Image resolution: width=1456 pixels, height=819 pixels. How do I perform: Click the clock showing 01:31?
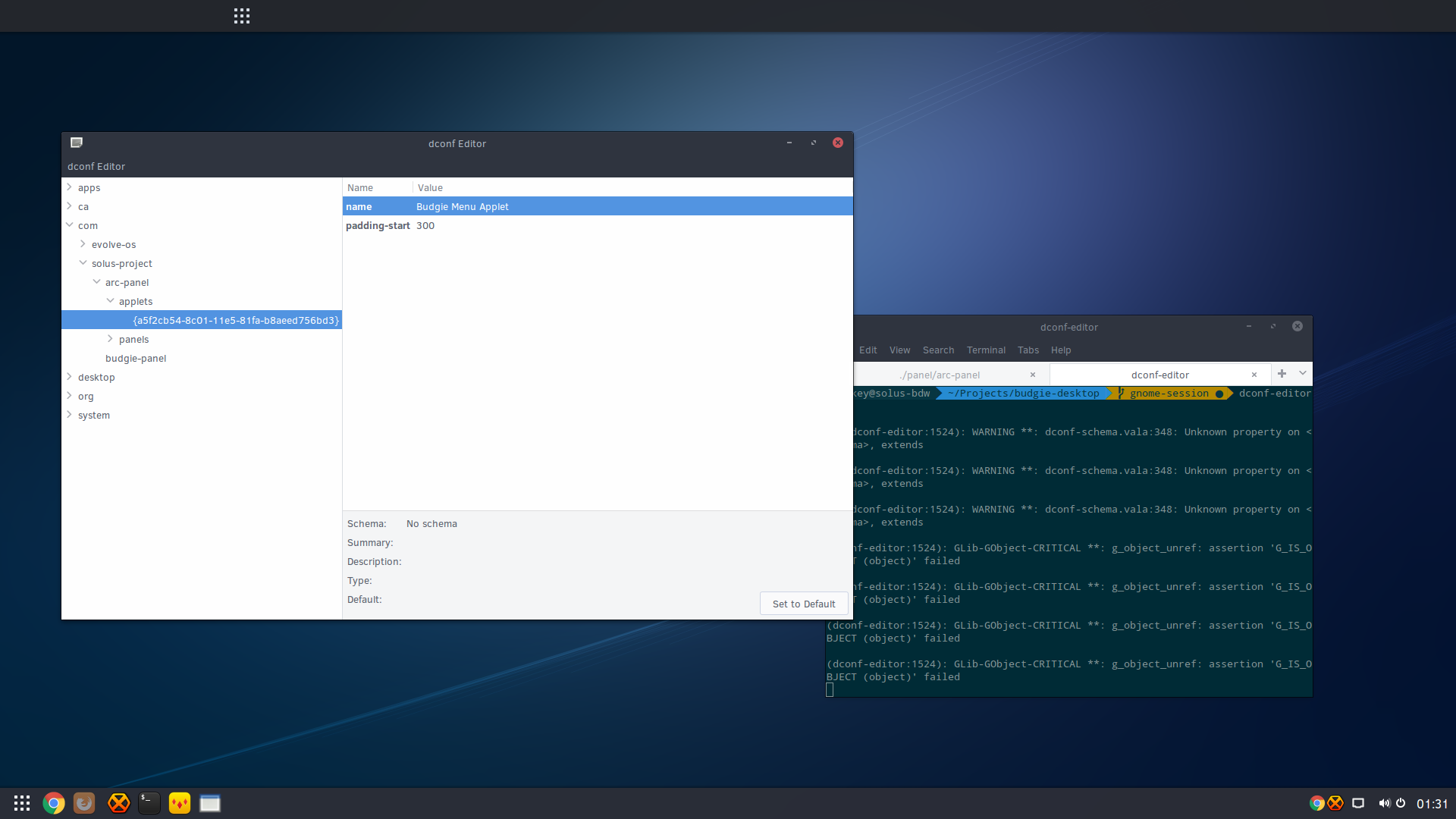1432,804
